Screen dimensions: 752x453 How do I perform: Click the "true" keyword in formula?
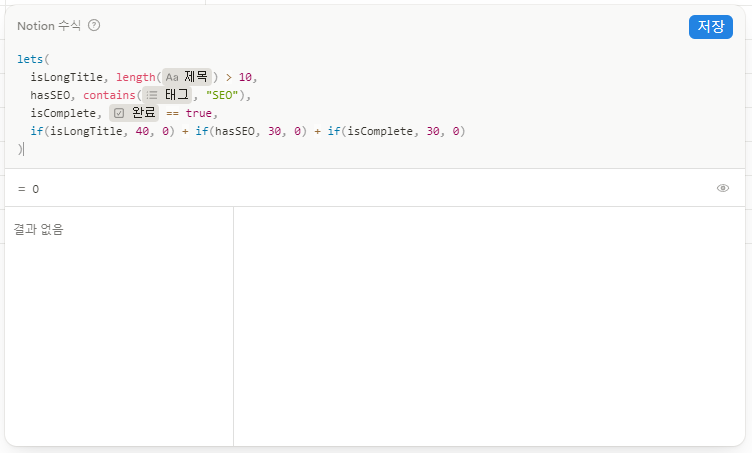click(199, 113)
